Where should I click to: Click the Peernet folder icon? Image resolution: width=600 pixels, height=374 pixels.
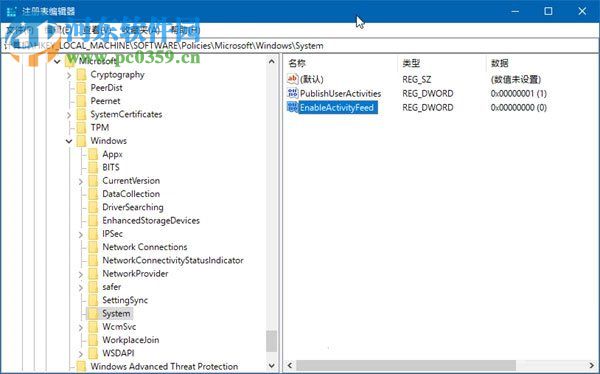click(81, 101)
